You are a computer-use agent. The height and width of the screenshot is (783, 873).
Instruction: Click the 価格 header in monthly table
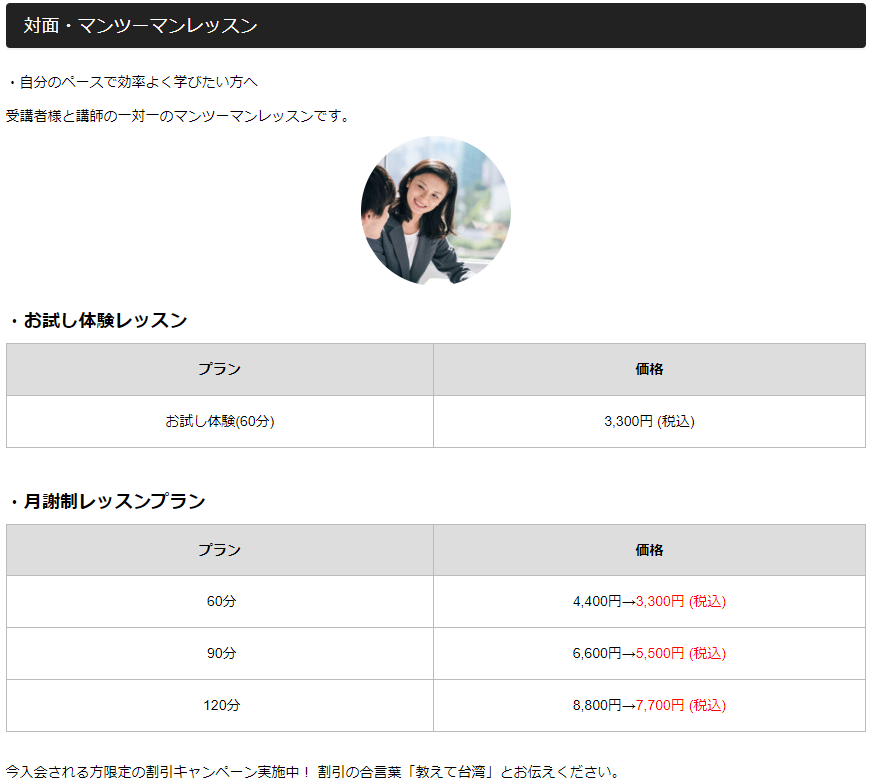click(649, 549)
